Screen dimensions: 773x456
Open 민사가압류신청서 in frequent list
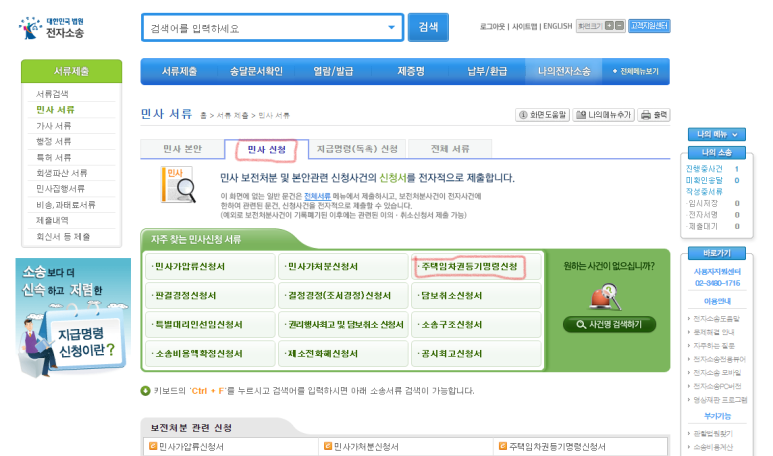coord(210,267)
